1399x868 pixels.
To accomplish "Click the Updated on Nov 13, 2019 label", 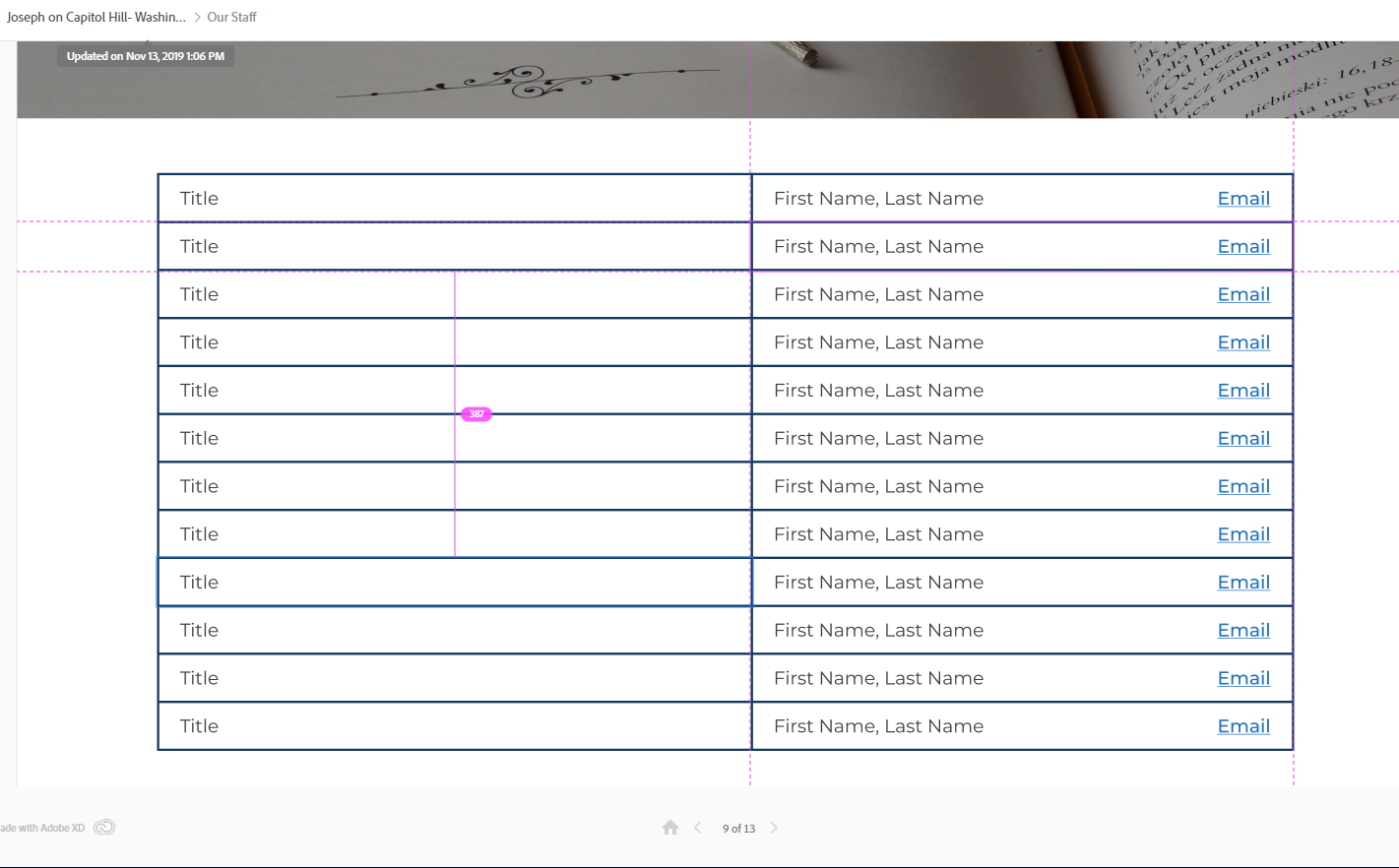I will pyautogui.click(x=146, y=56).
